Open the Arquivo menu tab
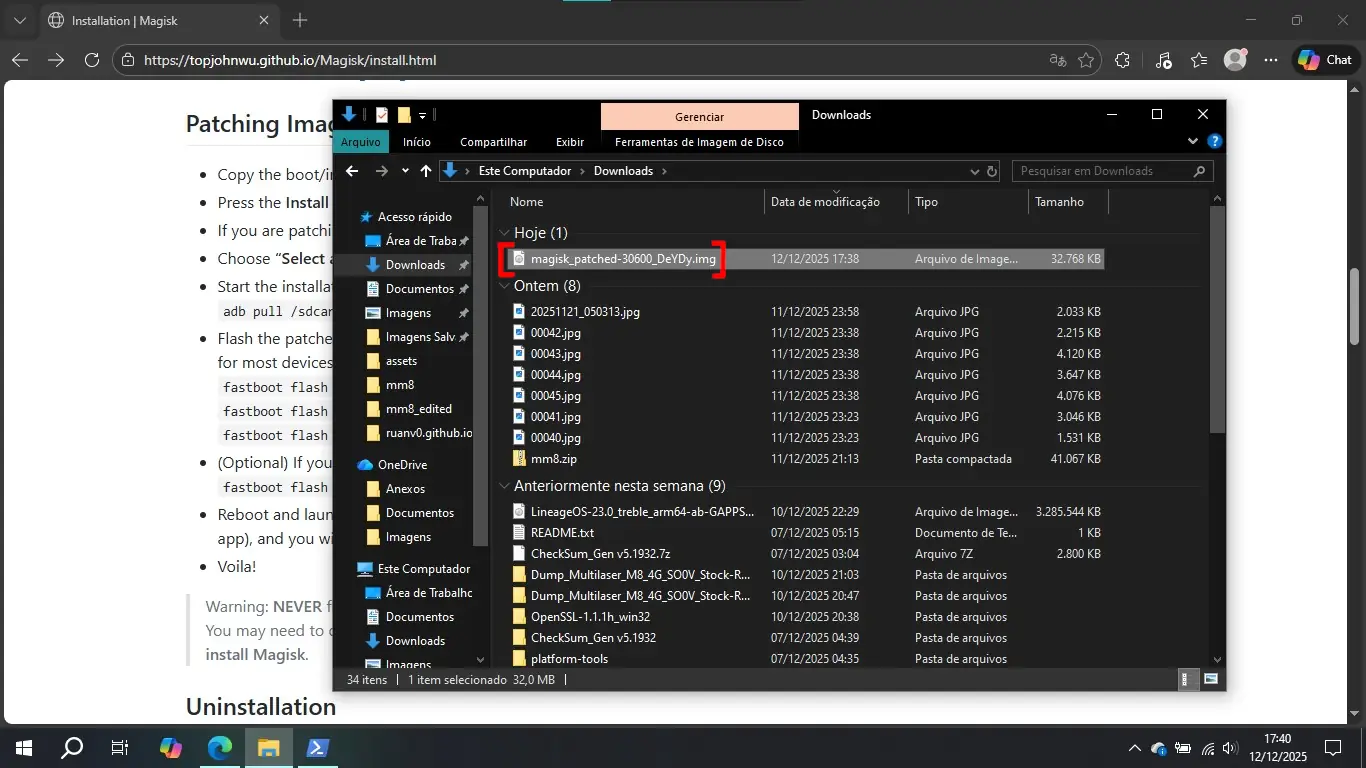This screenshot has height=768, width=1366. click(360, 142)
